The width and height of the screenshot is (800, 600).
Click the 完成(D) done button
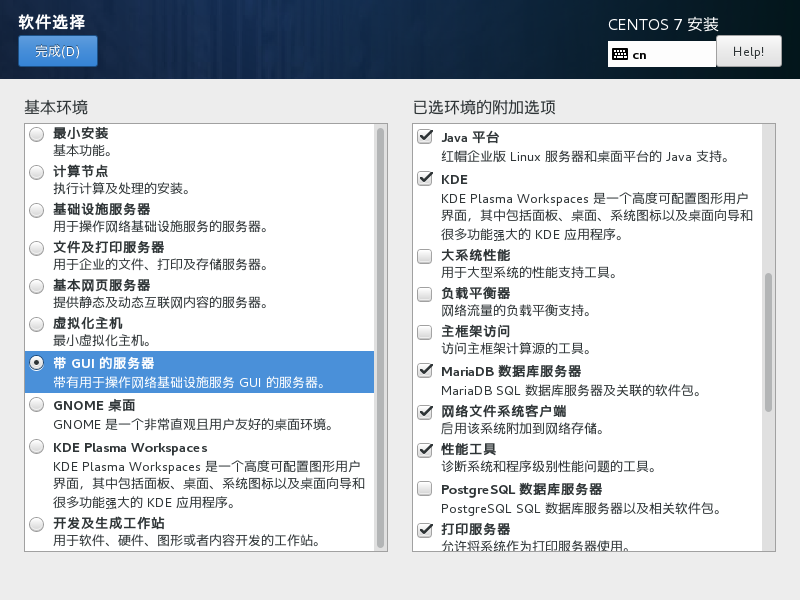tap(58, 51)
